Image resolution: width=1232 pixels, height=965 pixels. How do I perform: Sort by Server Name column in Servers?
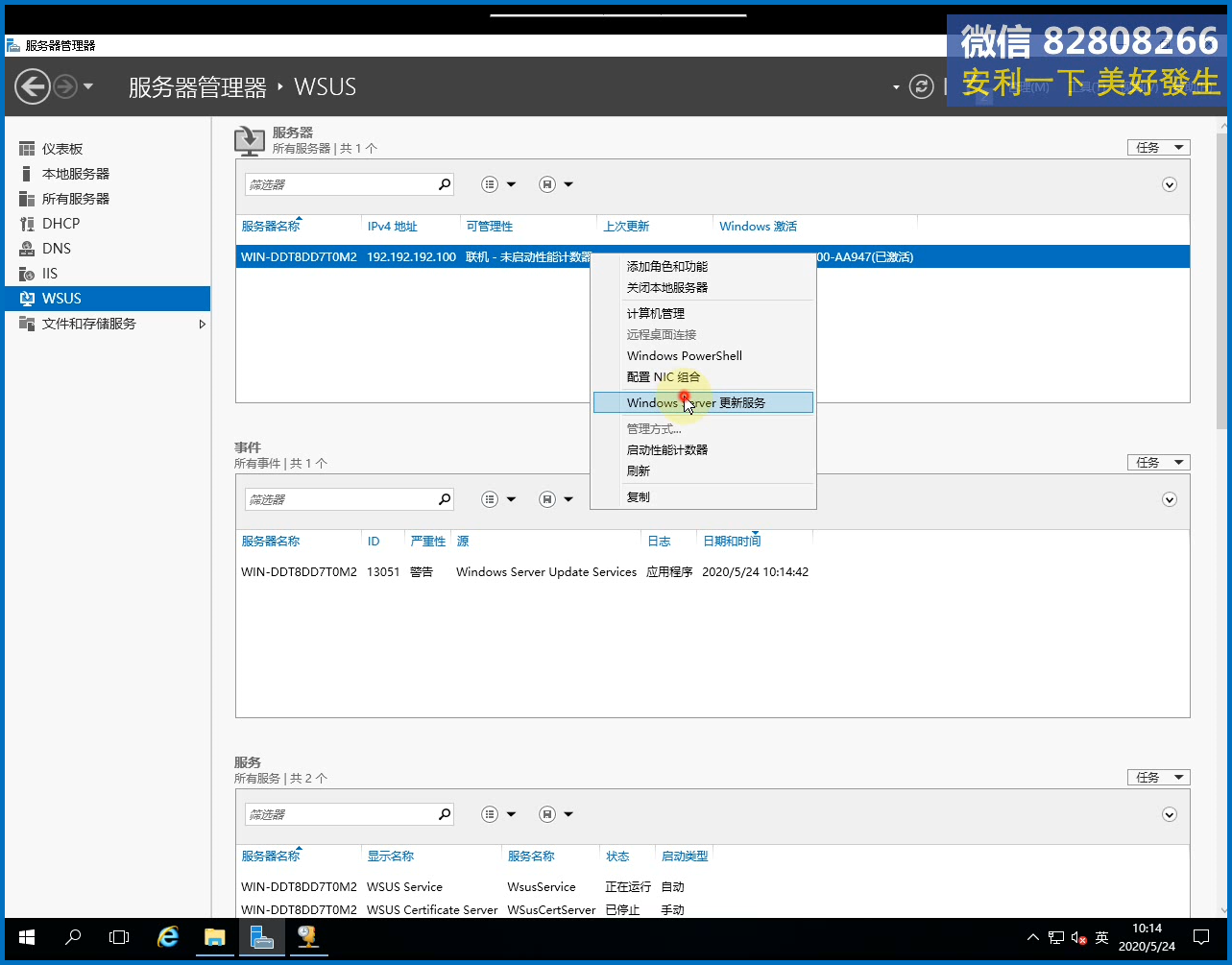(271, 227)
